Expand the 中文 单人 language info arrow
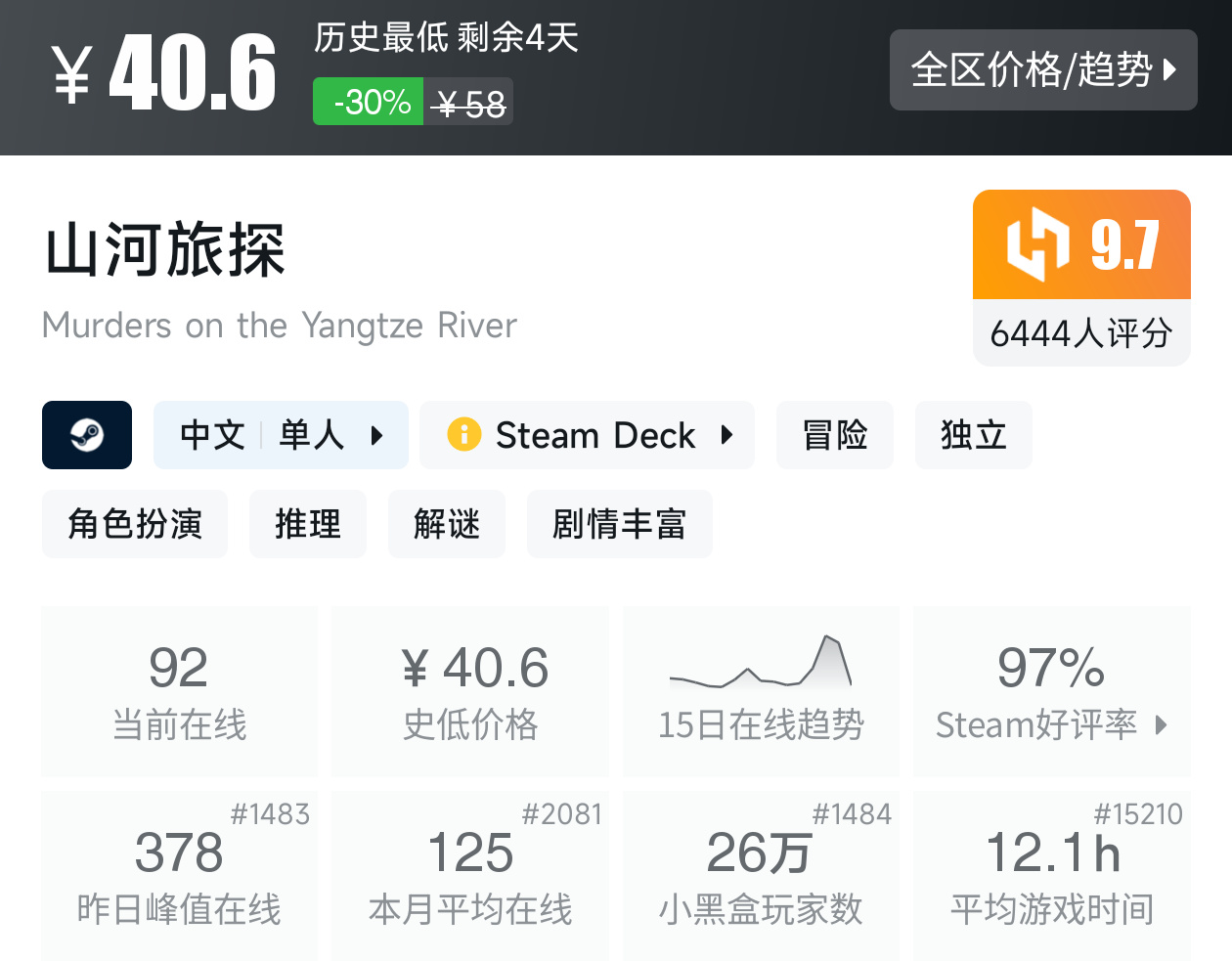 [376, 435]
